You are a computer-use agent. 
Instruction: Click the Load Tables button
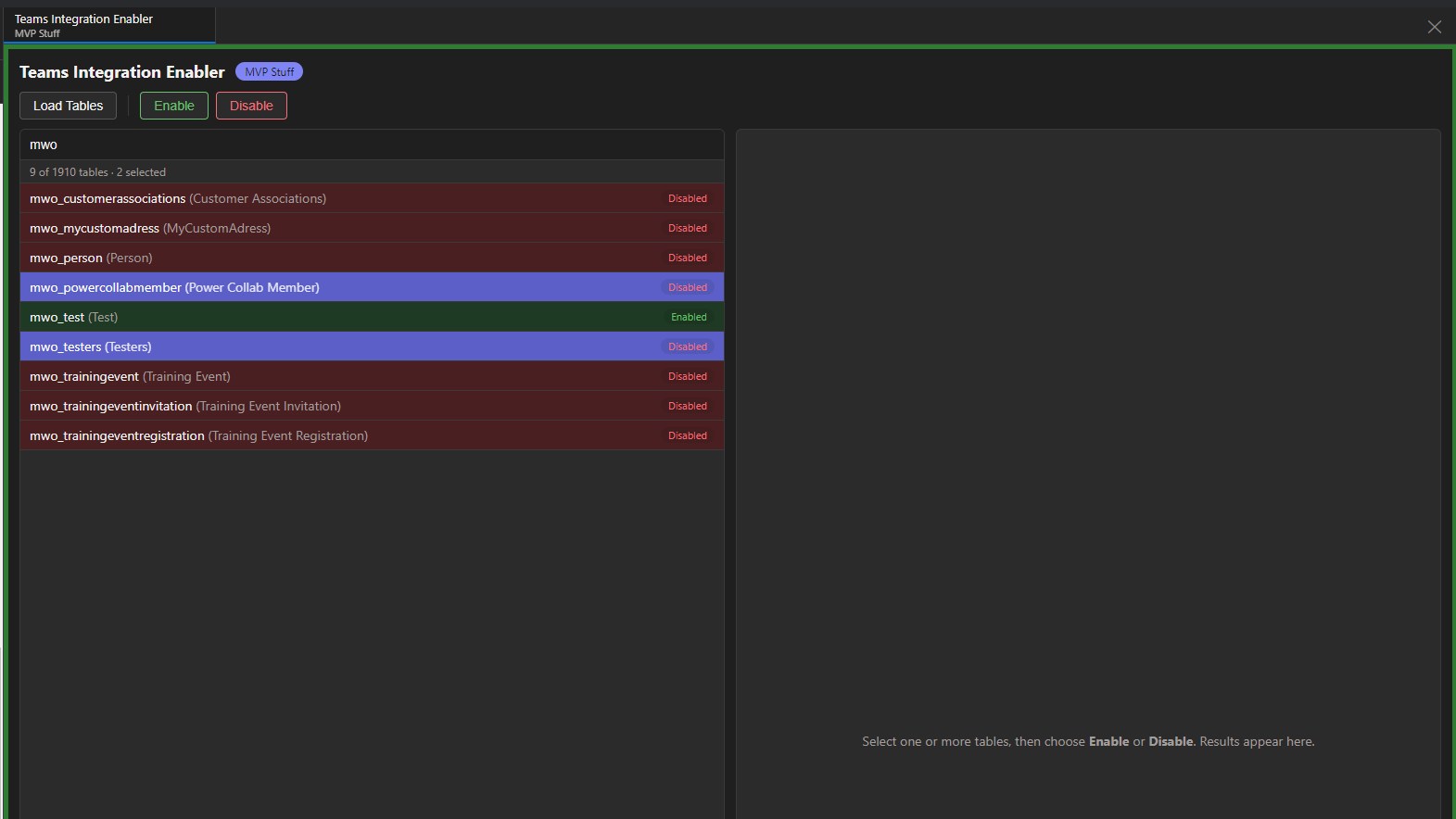pyautogui.click(x=68, y=106)
